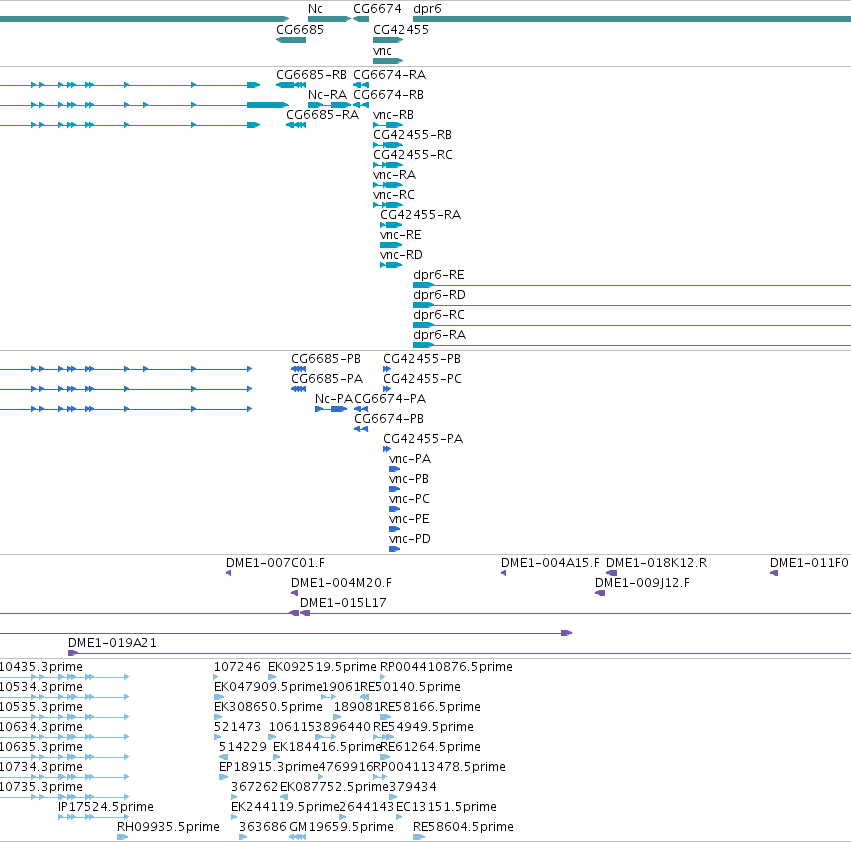Click transcript label vnc-RB
Screen dimensions: 851x842
click(393, 115)
